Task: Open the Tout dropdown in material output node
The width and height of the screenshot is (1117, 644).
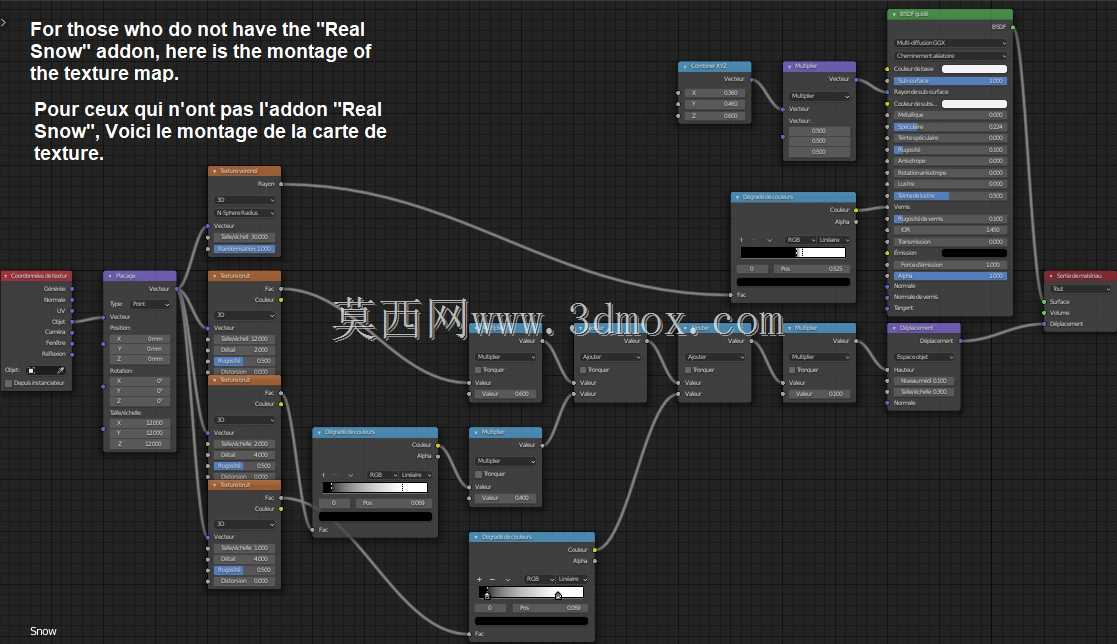Action: coord(1080,289)
